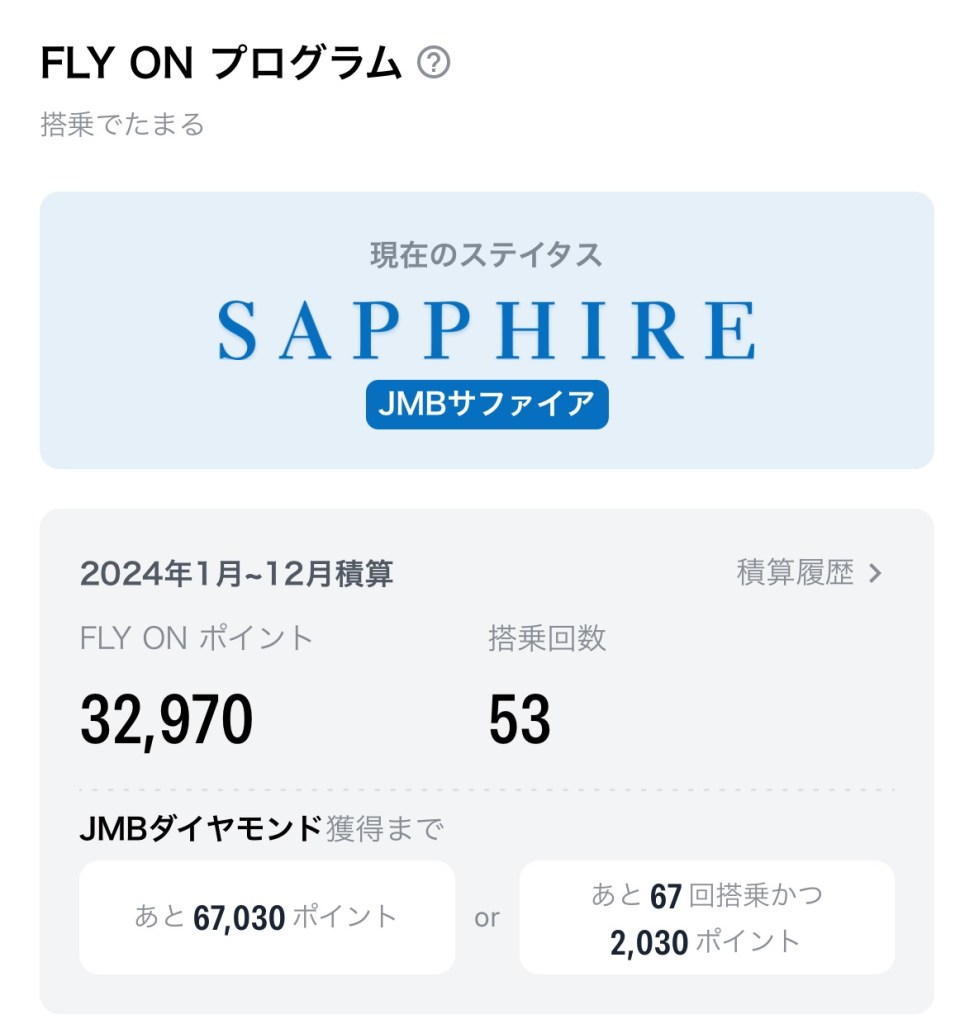Screen dimensions: 974x1024
Task: Click the SAPPHIRE status logo text
Action: (x=487, y=331)
